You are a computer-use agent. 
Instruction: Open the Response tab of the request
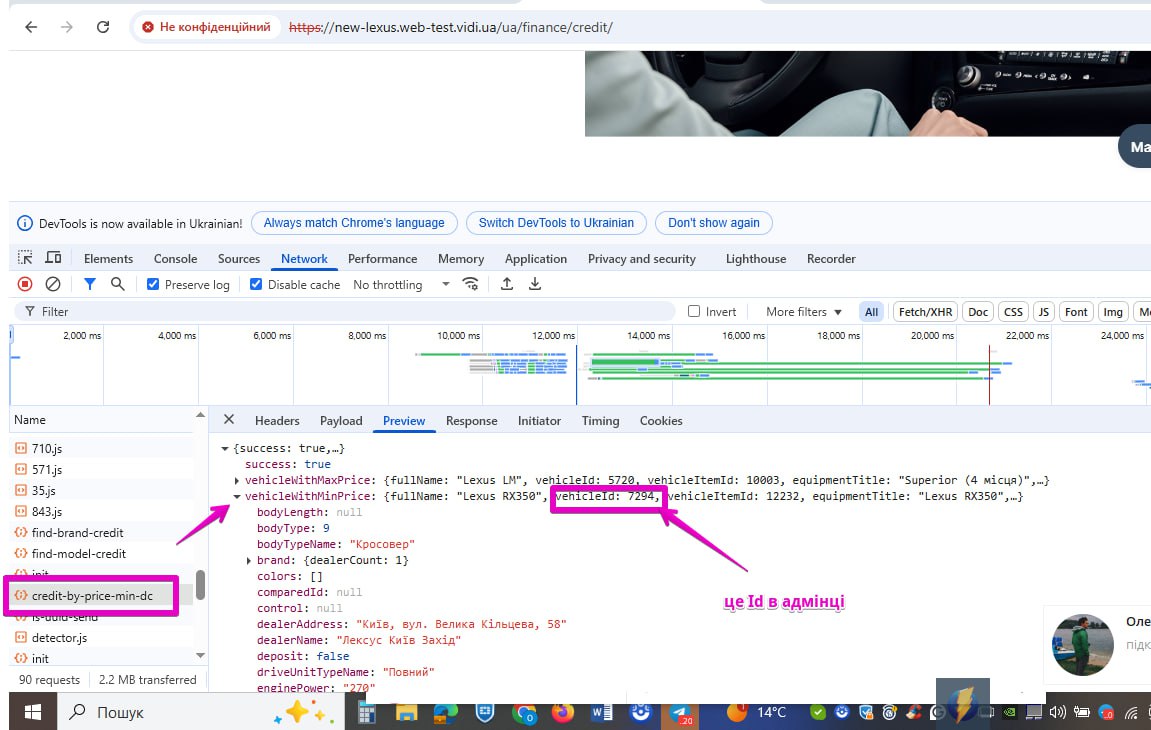(471, 421)
